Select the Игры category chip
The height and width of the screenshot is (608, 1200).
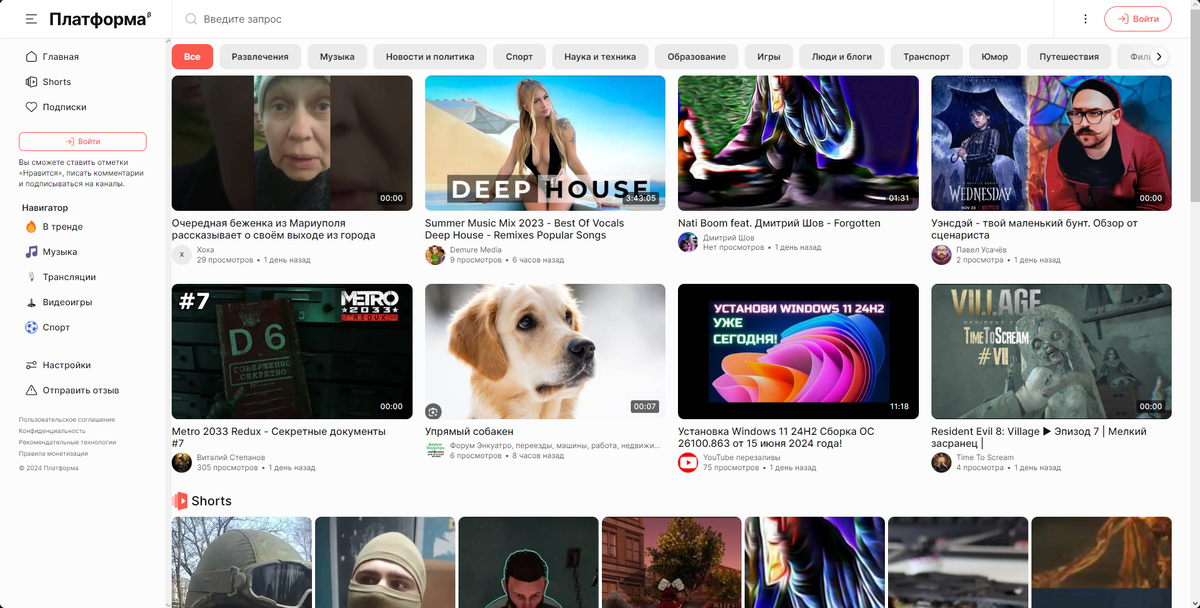pyautogui.click(x=769, y=57)
